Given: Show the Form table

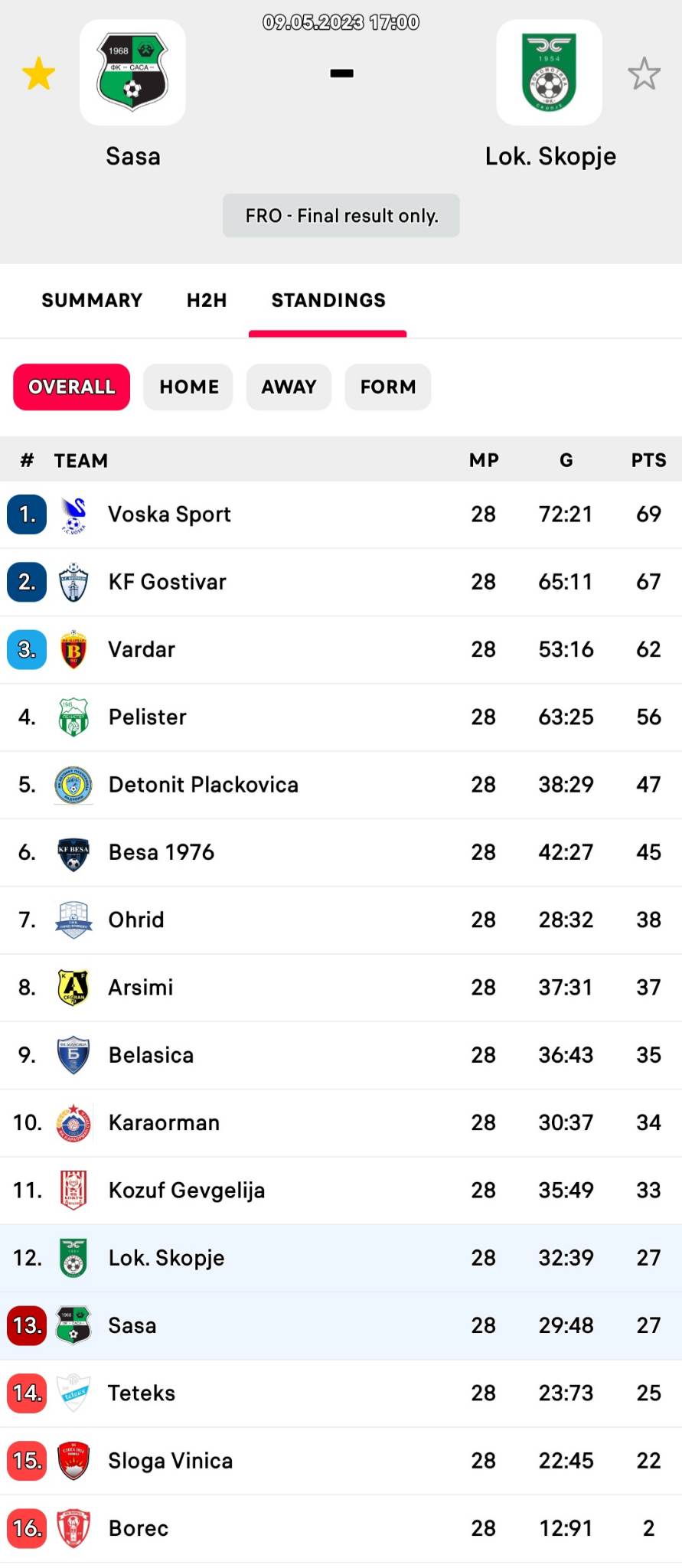Looking at the screenshot, I should [388, 387].
